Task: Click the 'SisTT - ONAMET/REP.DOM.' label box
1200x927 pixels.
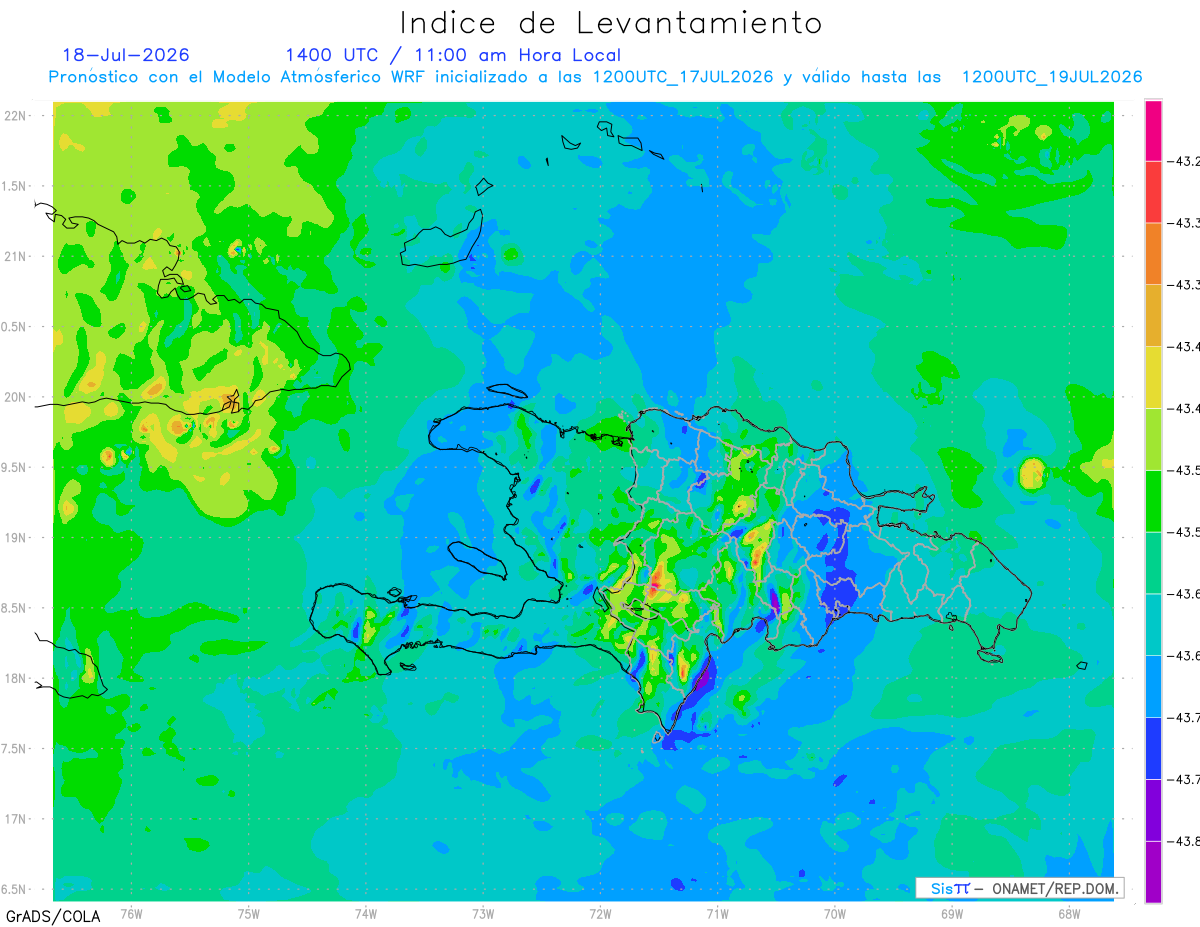Action: (1020, 888)
